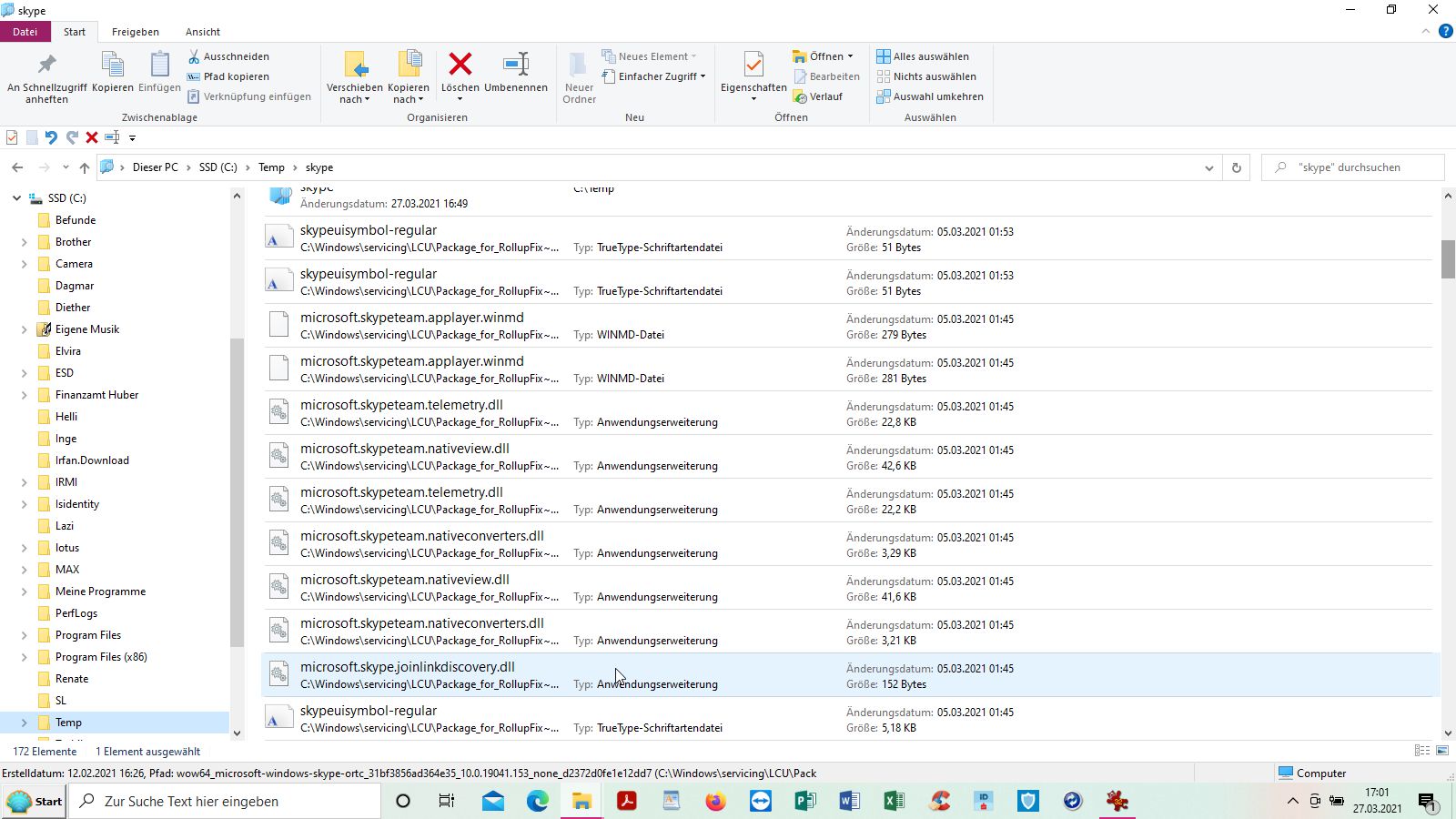Open Verlauf file history
The height and width of the screenshot is (819, 1456).
coord(818,96)
